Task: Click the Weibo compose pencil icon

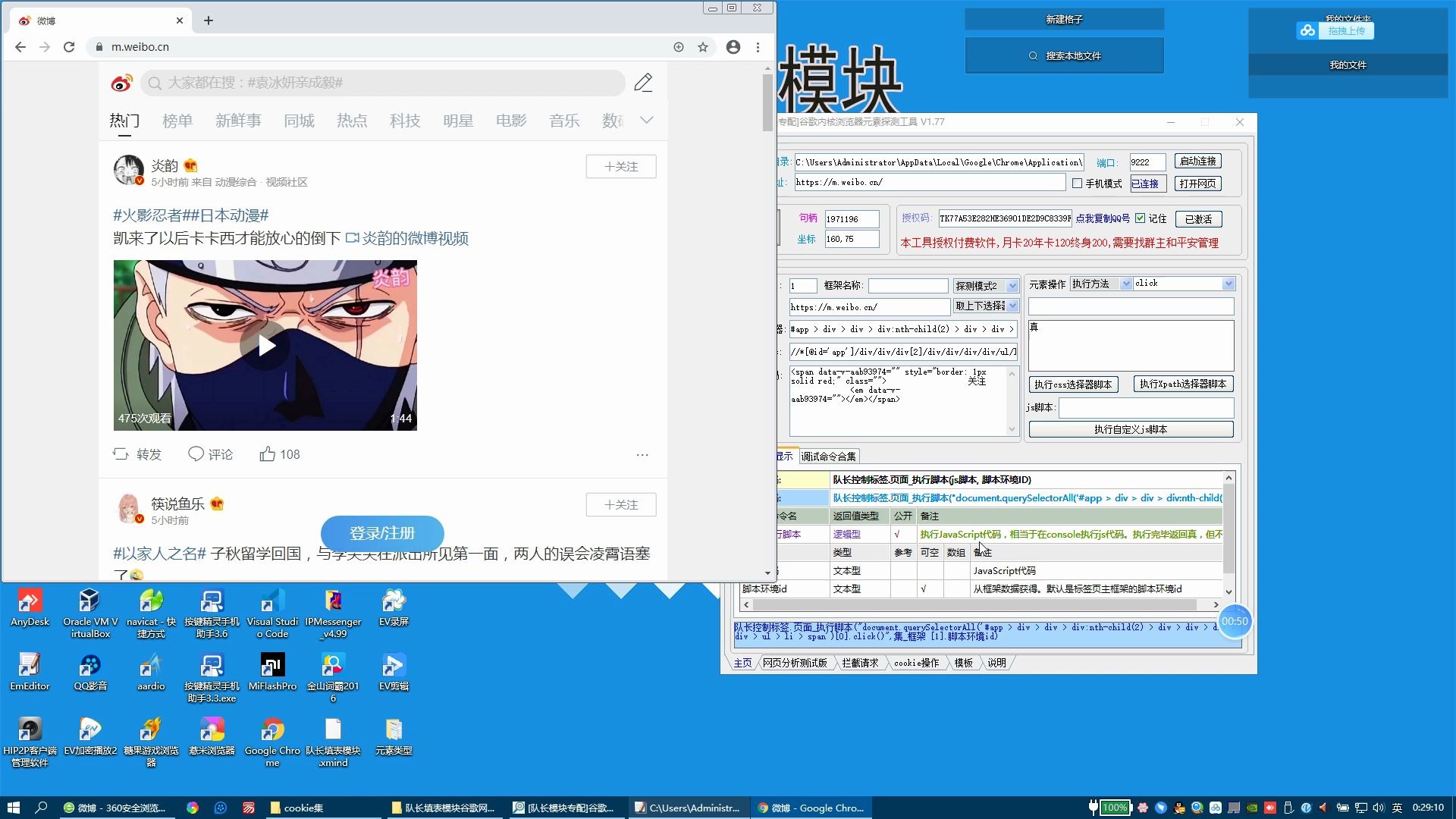Action: [x=643, y=83]
